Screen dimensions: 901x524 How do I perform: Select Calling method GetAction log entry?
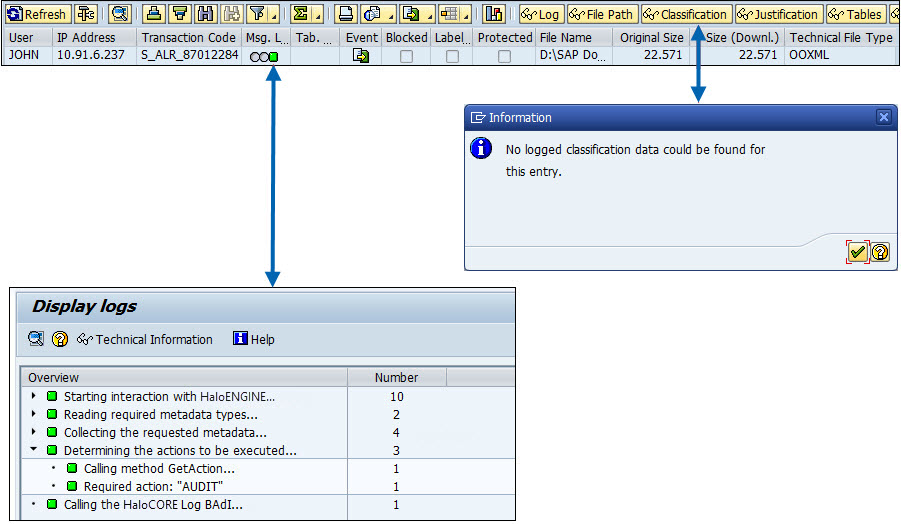[159, 468]
